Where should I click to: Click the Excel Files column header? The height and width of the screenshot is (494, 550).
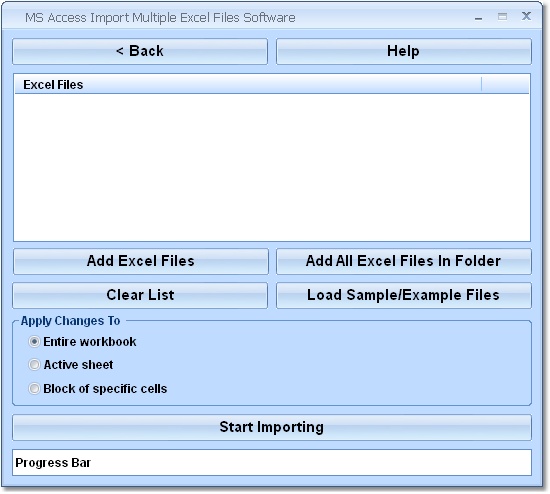click(x=248, y=85)
